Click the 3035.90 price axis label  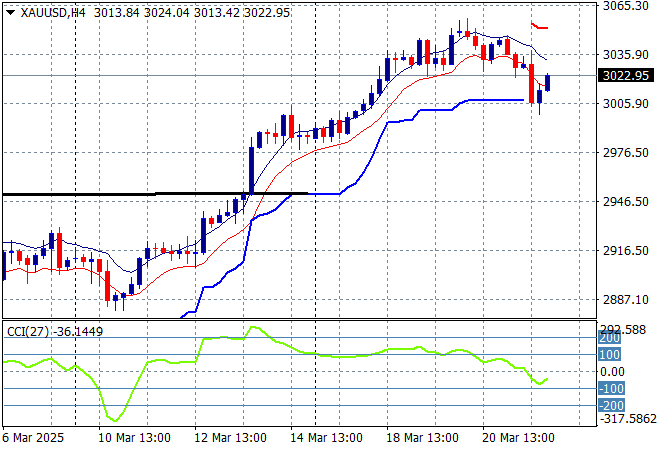(x=625, y=55)
